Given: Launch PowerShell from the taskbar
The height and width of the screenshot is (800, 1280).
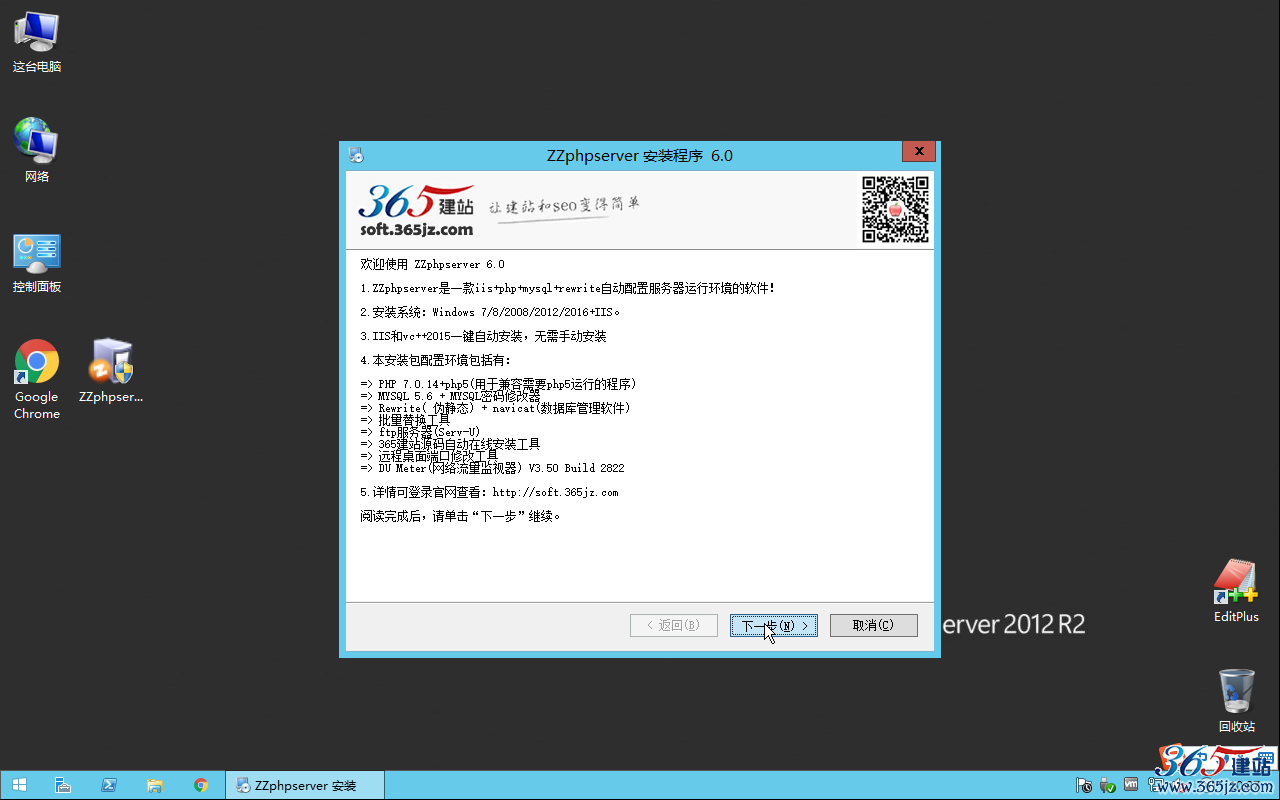Looking at the screenshot, I should pos(109,785).
